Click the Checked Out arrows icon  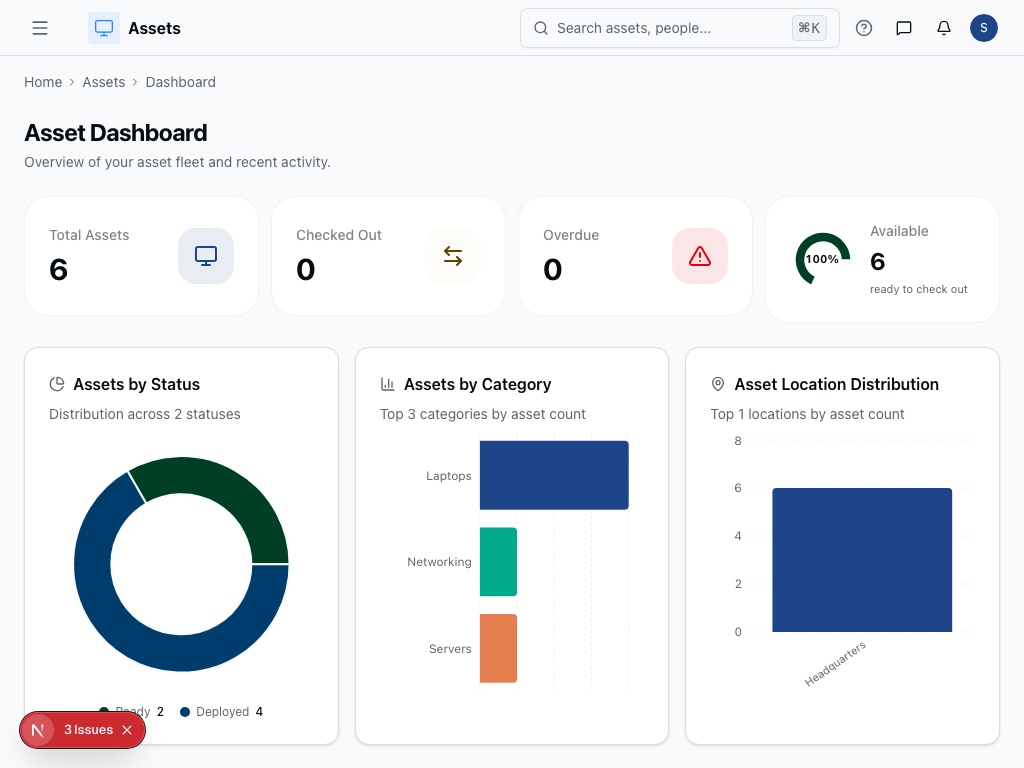453,256
